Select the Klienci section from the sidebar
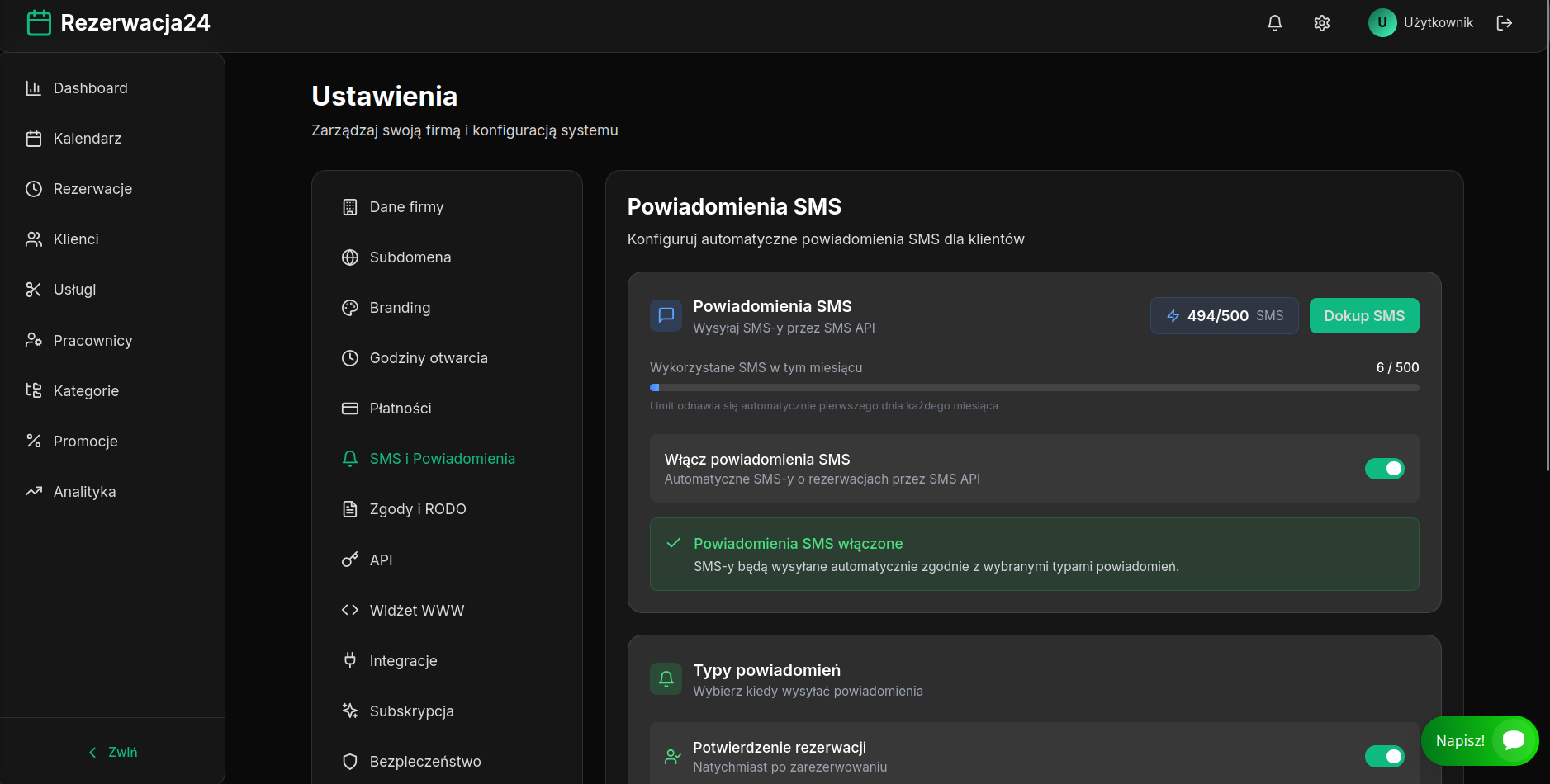Image resolution: width=1550 pixels, height=784 pixels. pos(75,239)
